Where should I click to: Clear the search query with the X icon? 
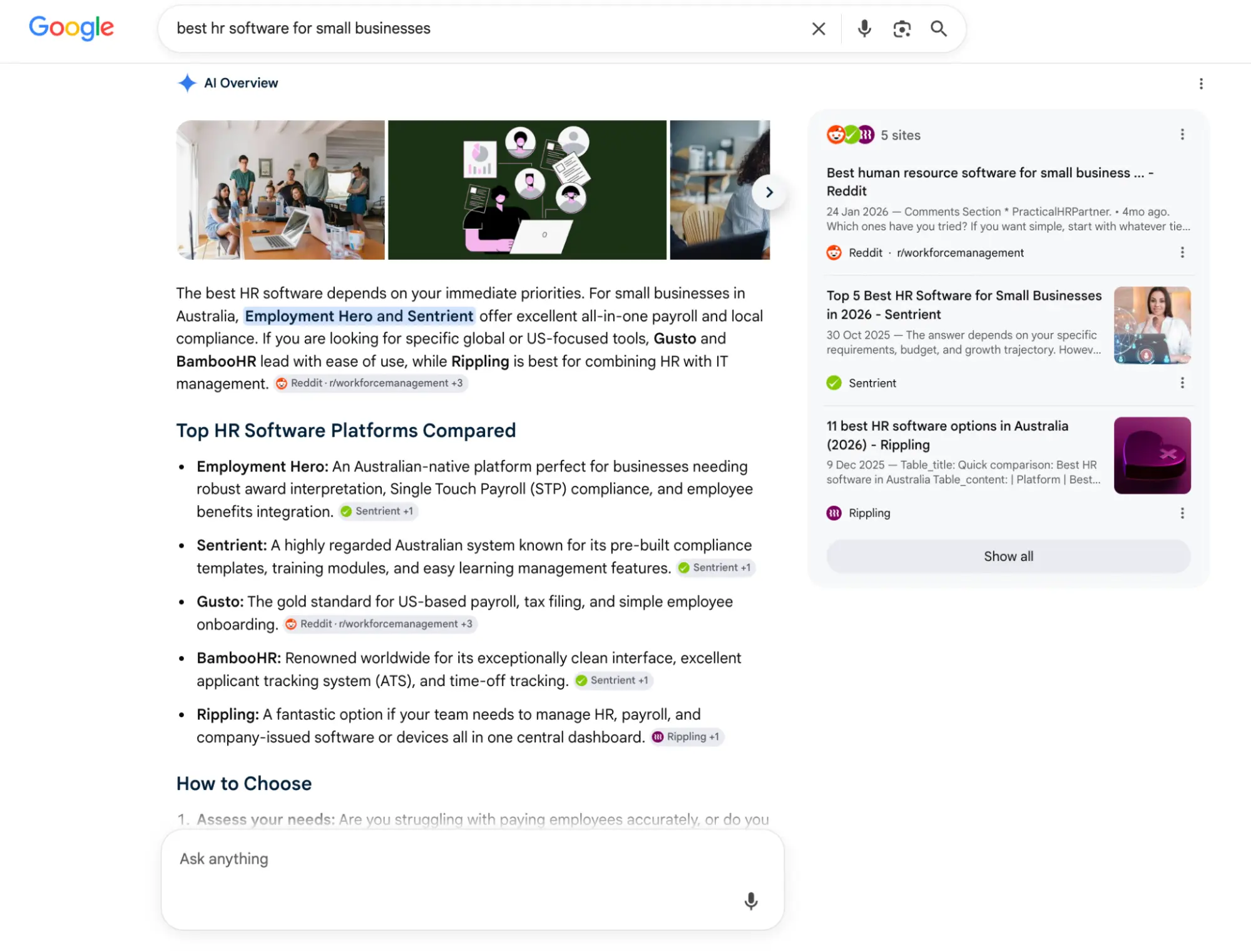(818, 29)
